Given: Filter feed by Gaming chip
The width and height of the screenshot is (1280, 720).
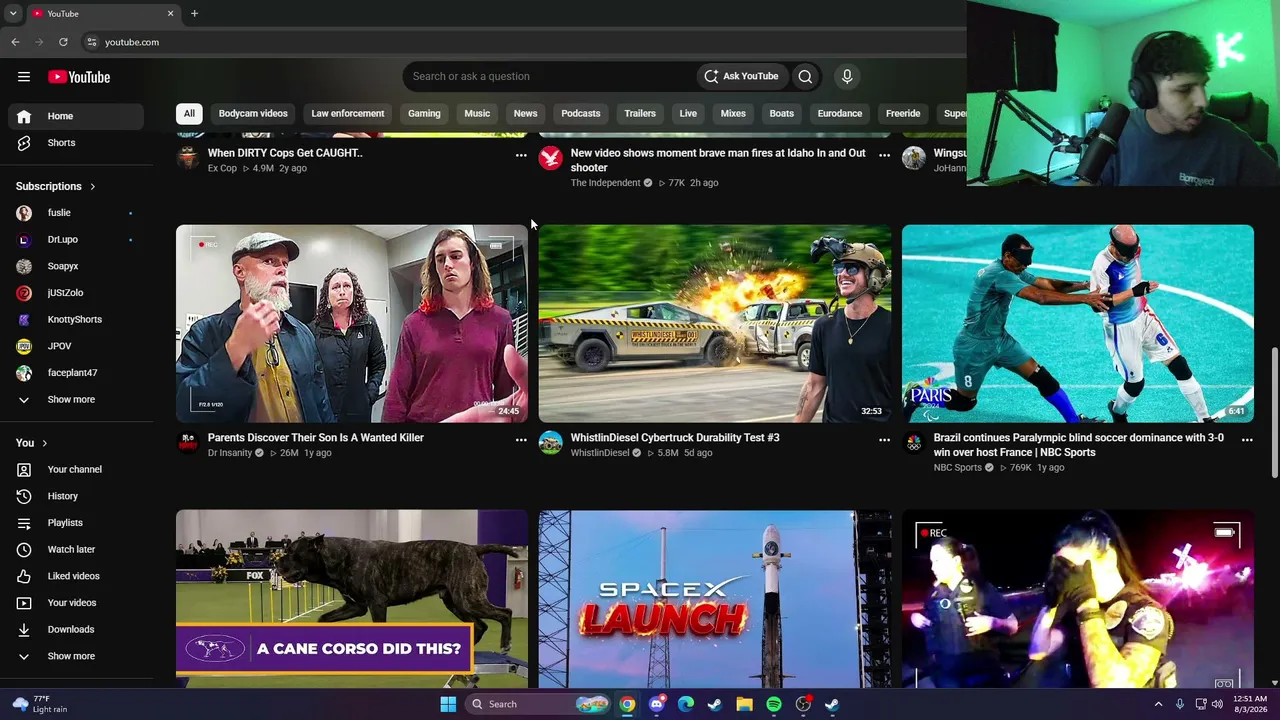Looking at the screenshot, I should (x=424, y=114).
